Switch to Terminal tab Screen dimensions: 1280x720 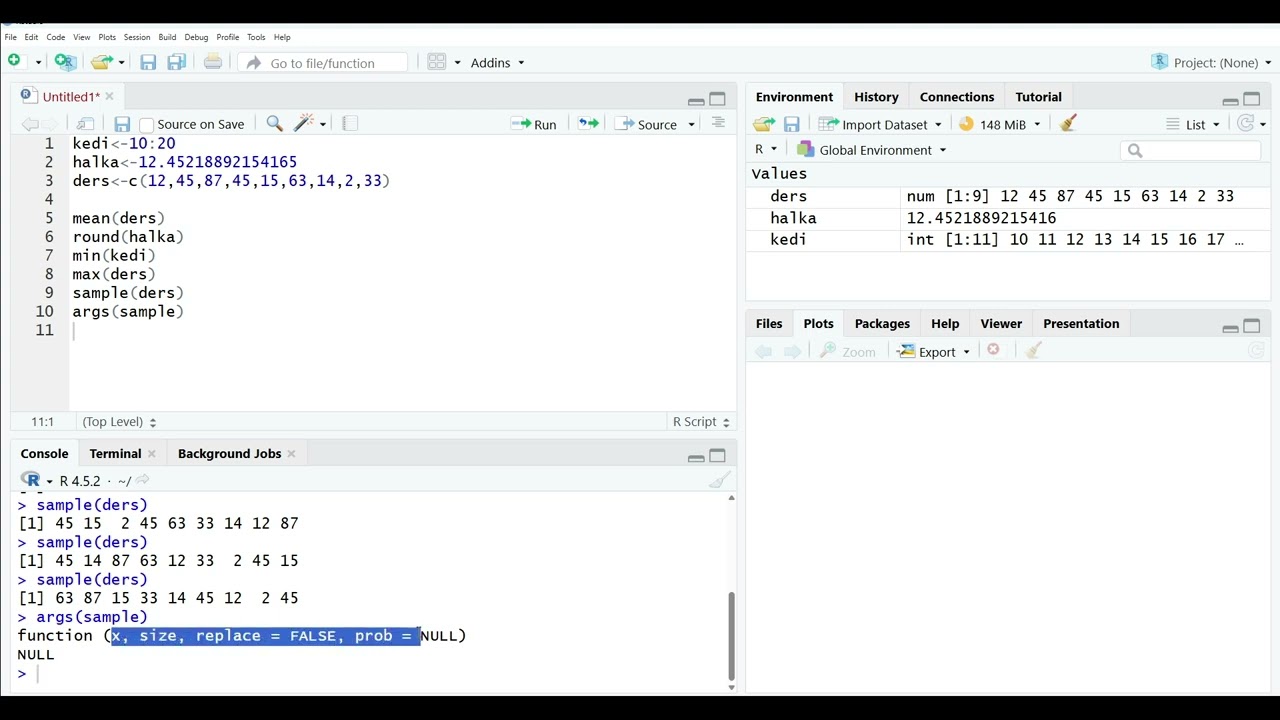pos(115,454)
